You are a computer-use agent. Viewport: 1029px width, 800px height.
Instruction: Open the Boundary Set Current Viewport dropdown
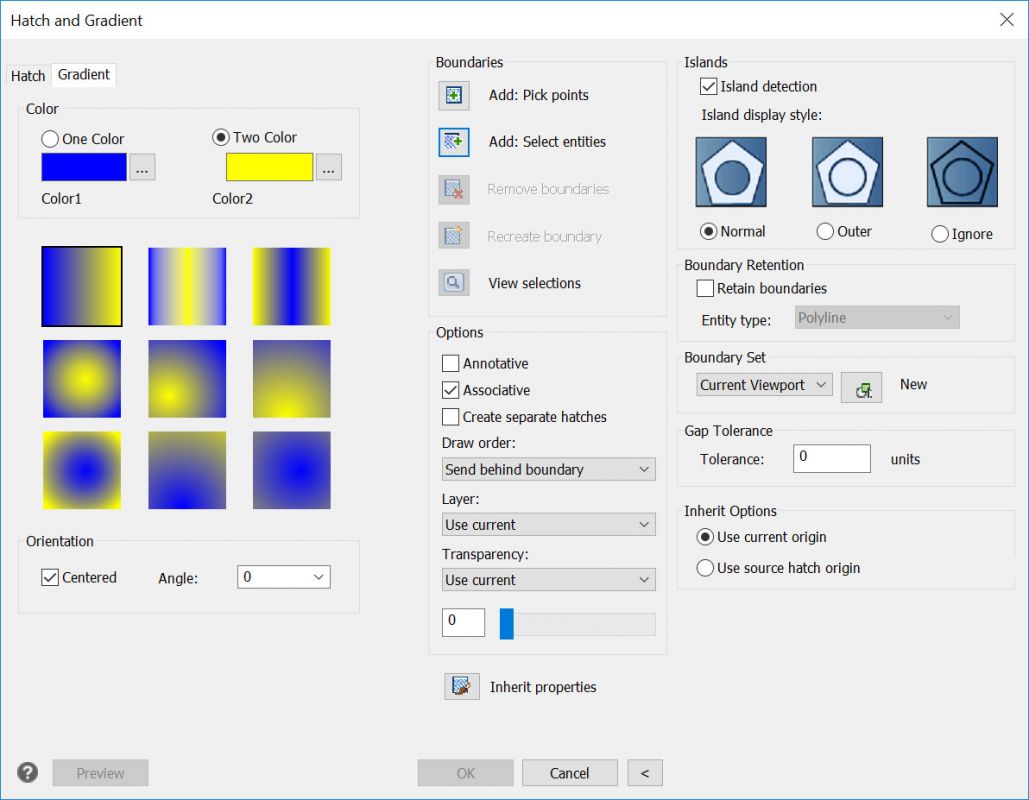pos(764,385)
